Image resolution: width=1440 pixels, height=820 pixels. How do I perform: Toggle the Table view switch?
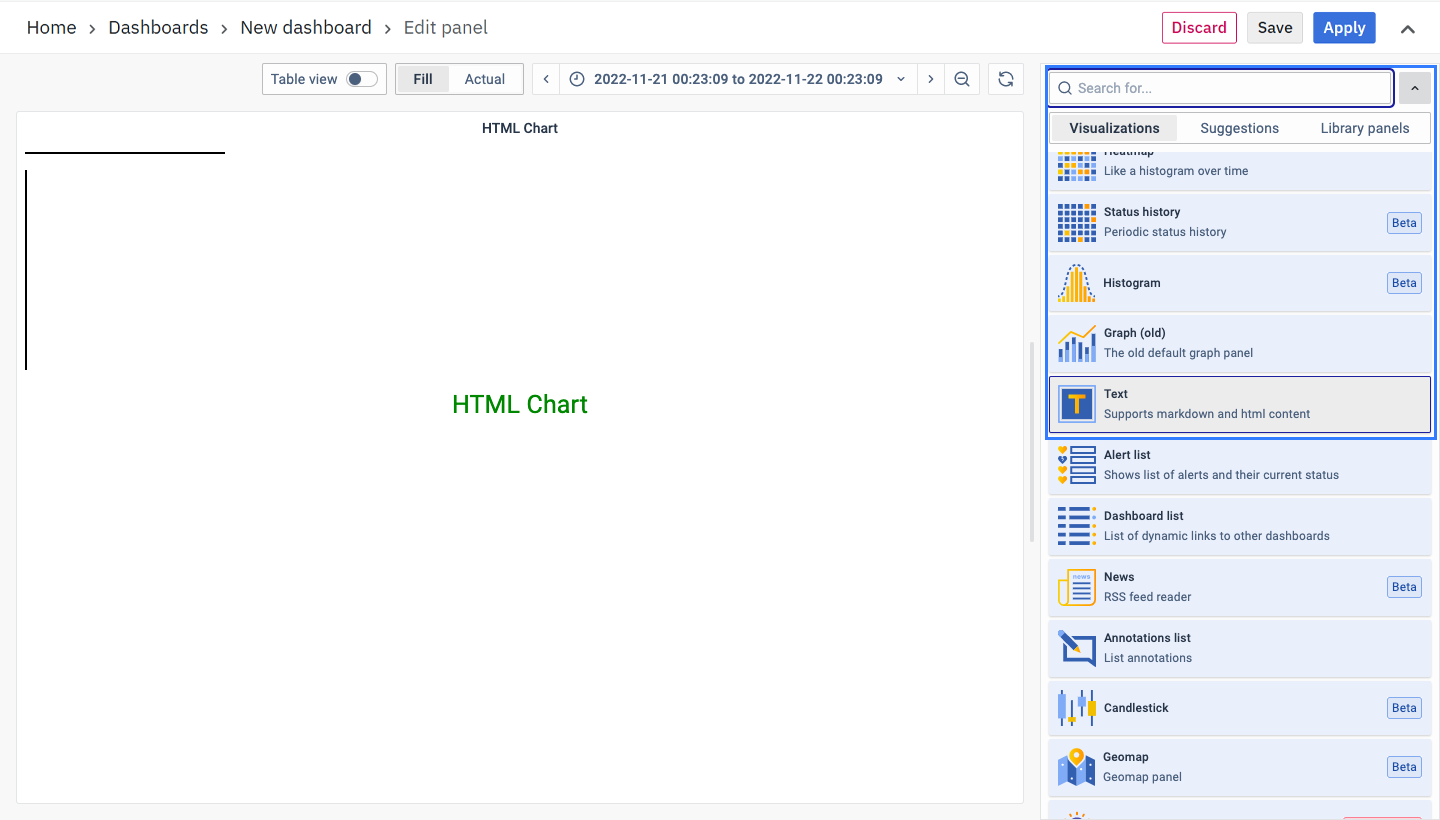point(361,79)
